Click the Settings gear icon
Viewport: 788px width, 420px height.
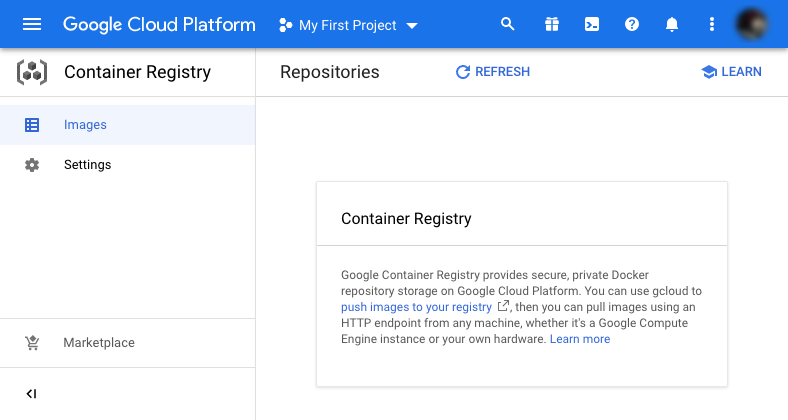32,165
